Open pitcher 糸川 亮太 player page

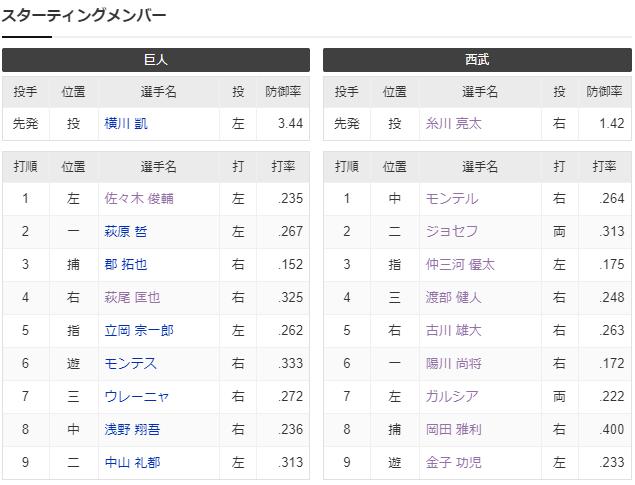pyautogui.click(x=454, y=123)
